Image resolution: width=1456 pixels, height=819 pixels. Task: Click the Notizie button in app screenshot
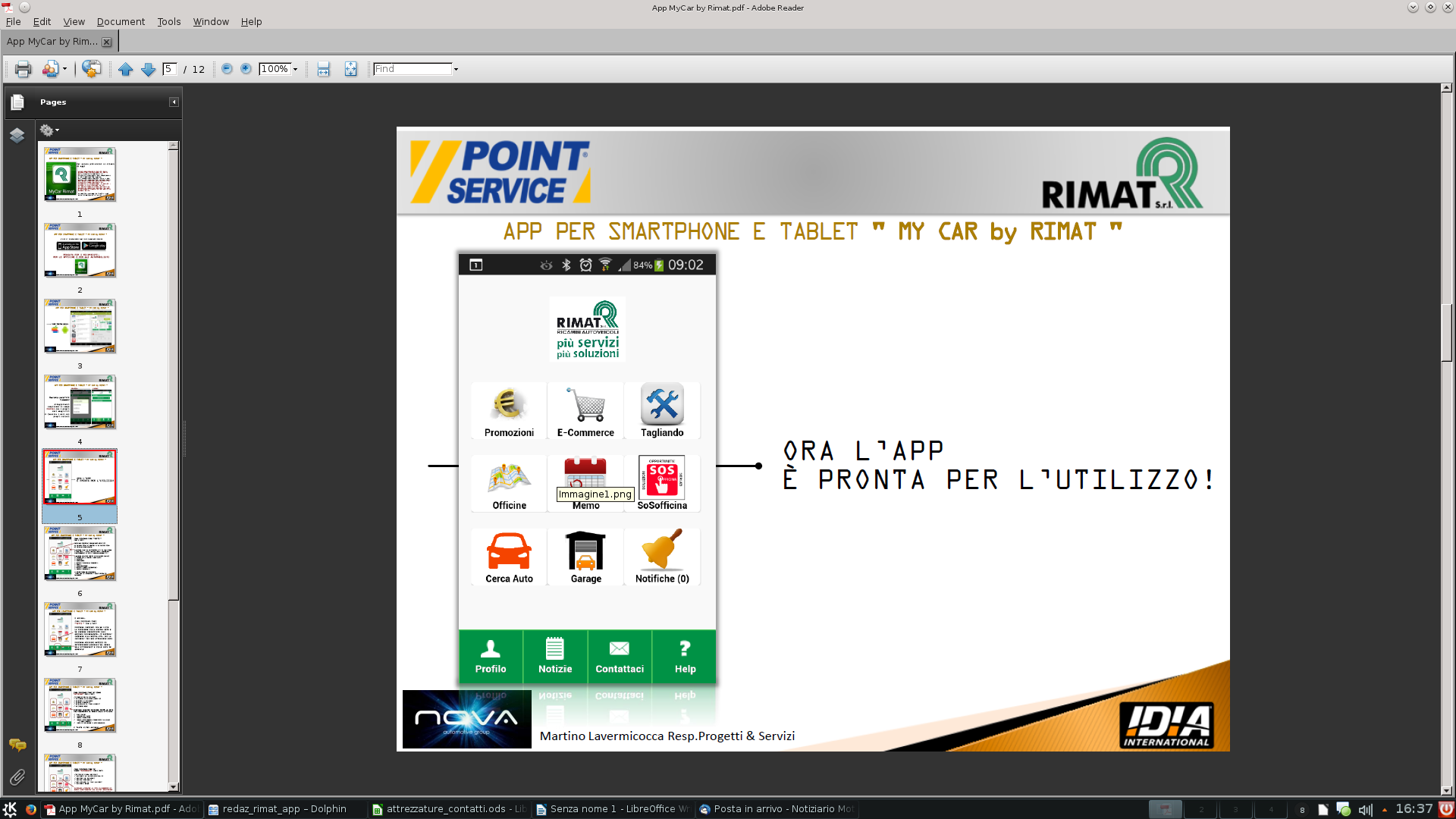coord(555,656)
